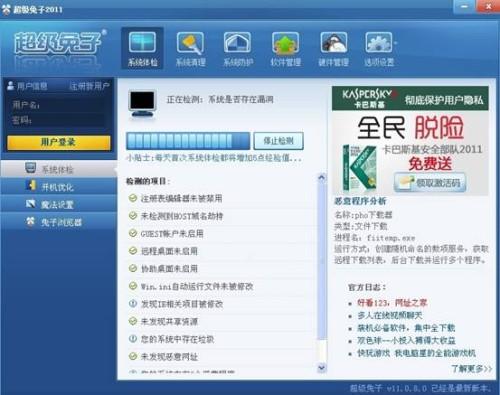Open the 多人在线视频聊天 link

(x=390, y=315)
